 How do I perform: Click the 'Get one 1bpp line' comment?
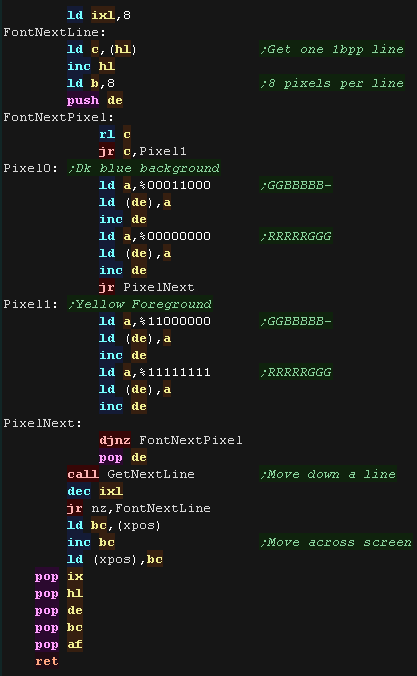click(332, 50)
